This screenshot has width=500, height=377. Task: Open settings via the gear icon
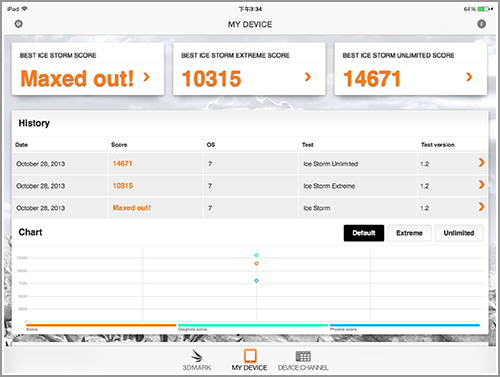pos(19,24)
